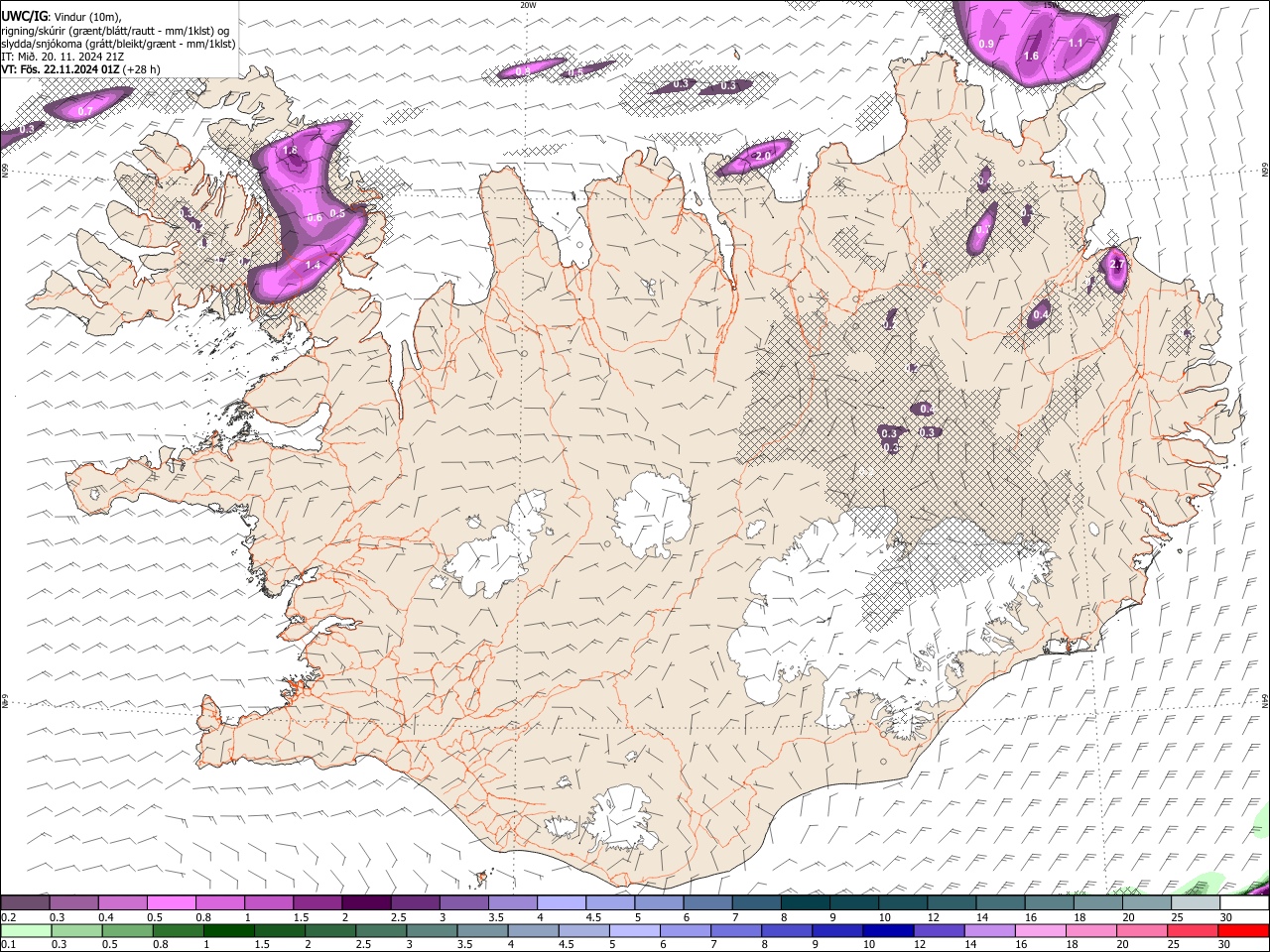1270x952 pixels.
Task: Click the 'slydda/snjókoma' legend description line
Action: click(118, 44)
